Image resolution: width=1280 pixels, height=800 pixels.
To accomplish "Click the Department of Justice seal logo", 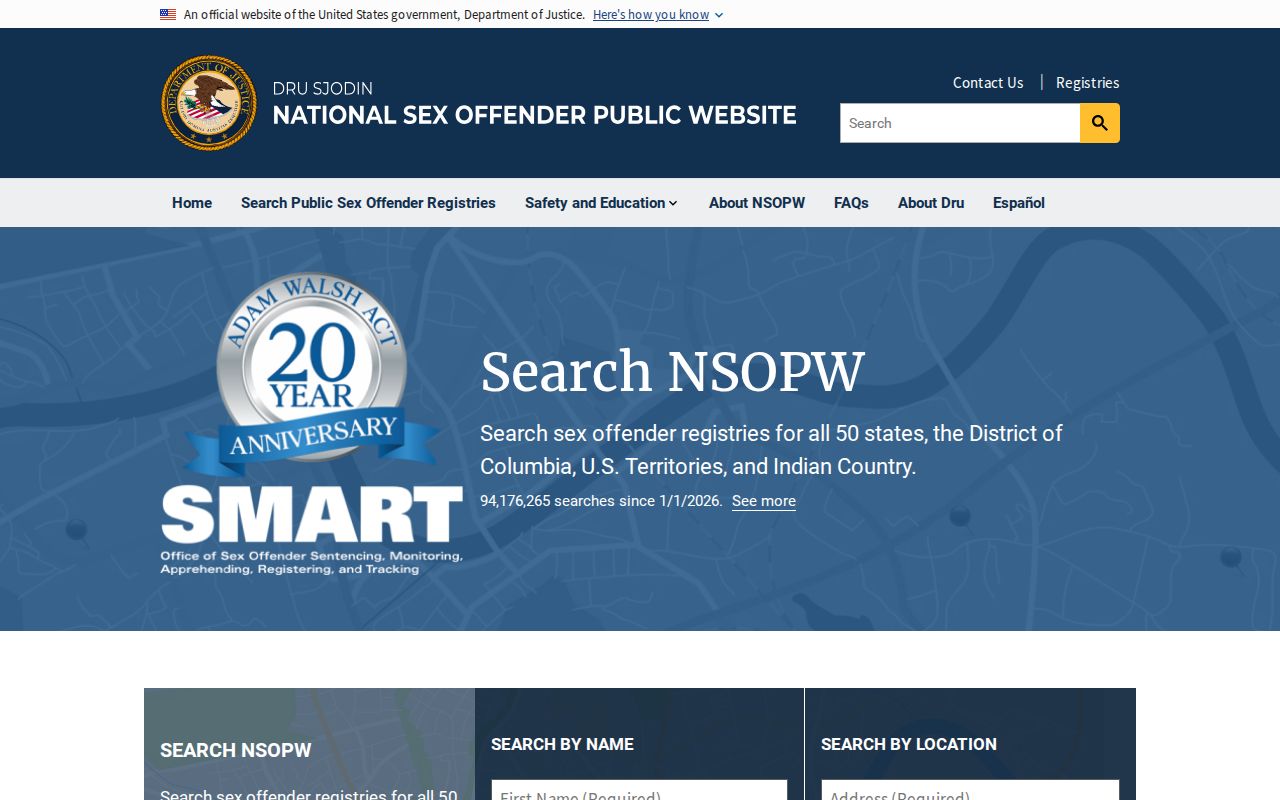I will tap(209, 103).
